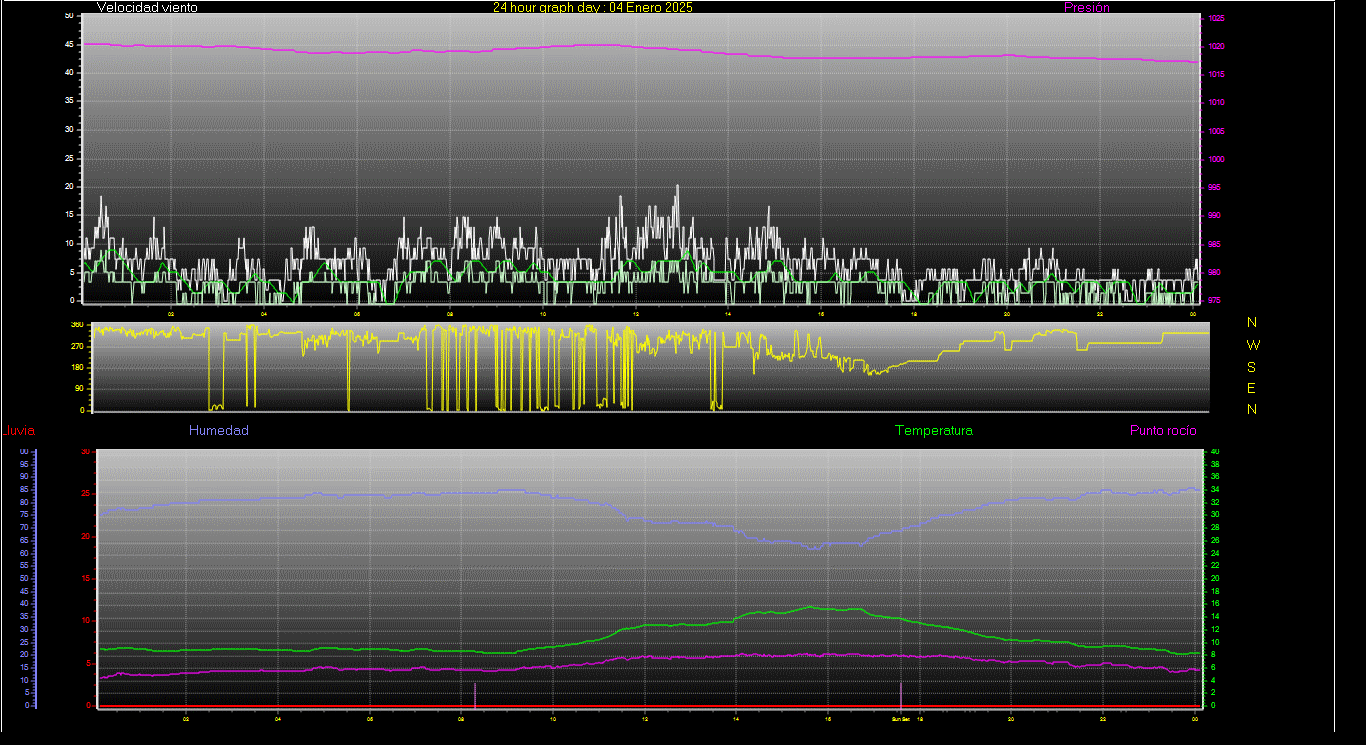This screenshot has height=745, width=1366.
Task: Click the 360 value on wind direction axis
Action: point(76,325)
